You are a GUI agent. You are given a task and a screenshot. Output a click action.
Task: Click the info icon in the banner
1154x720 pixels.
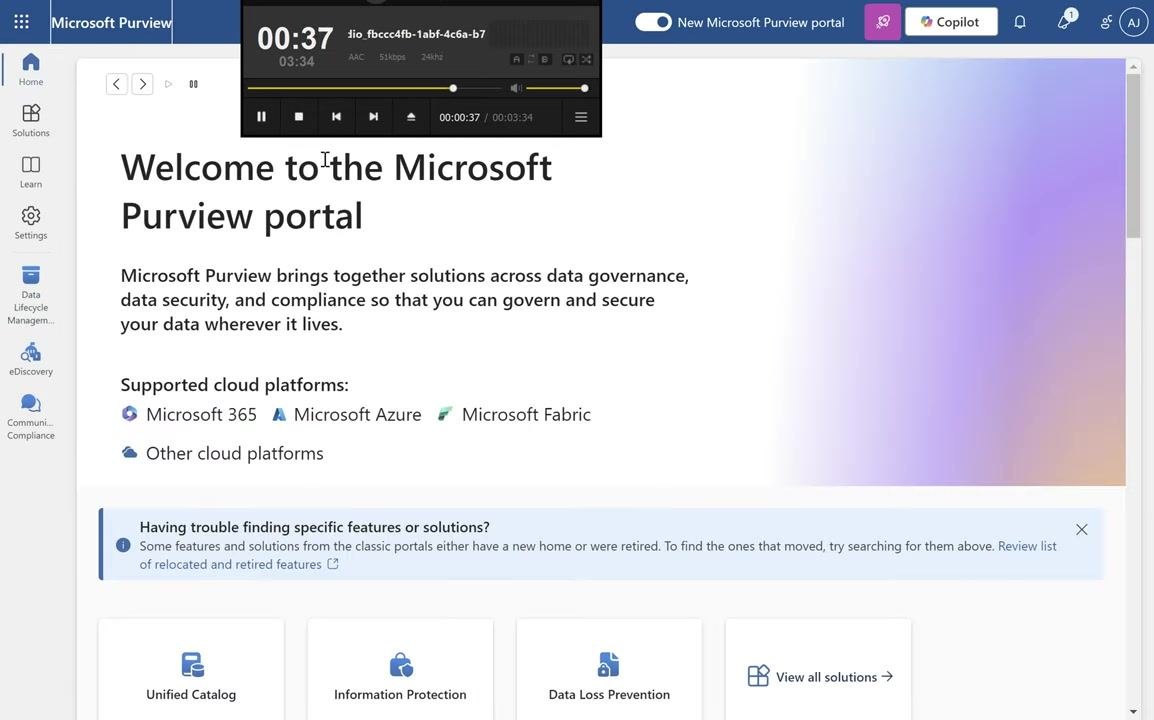[123, 546]
